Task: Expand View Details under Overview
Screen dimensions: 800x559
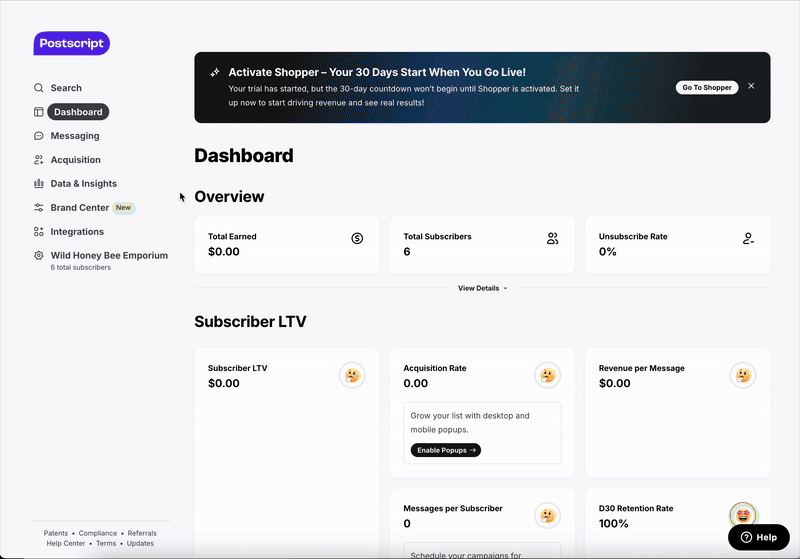Action: pyautogui.click(x=482, y=288)
